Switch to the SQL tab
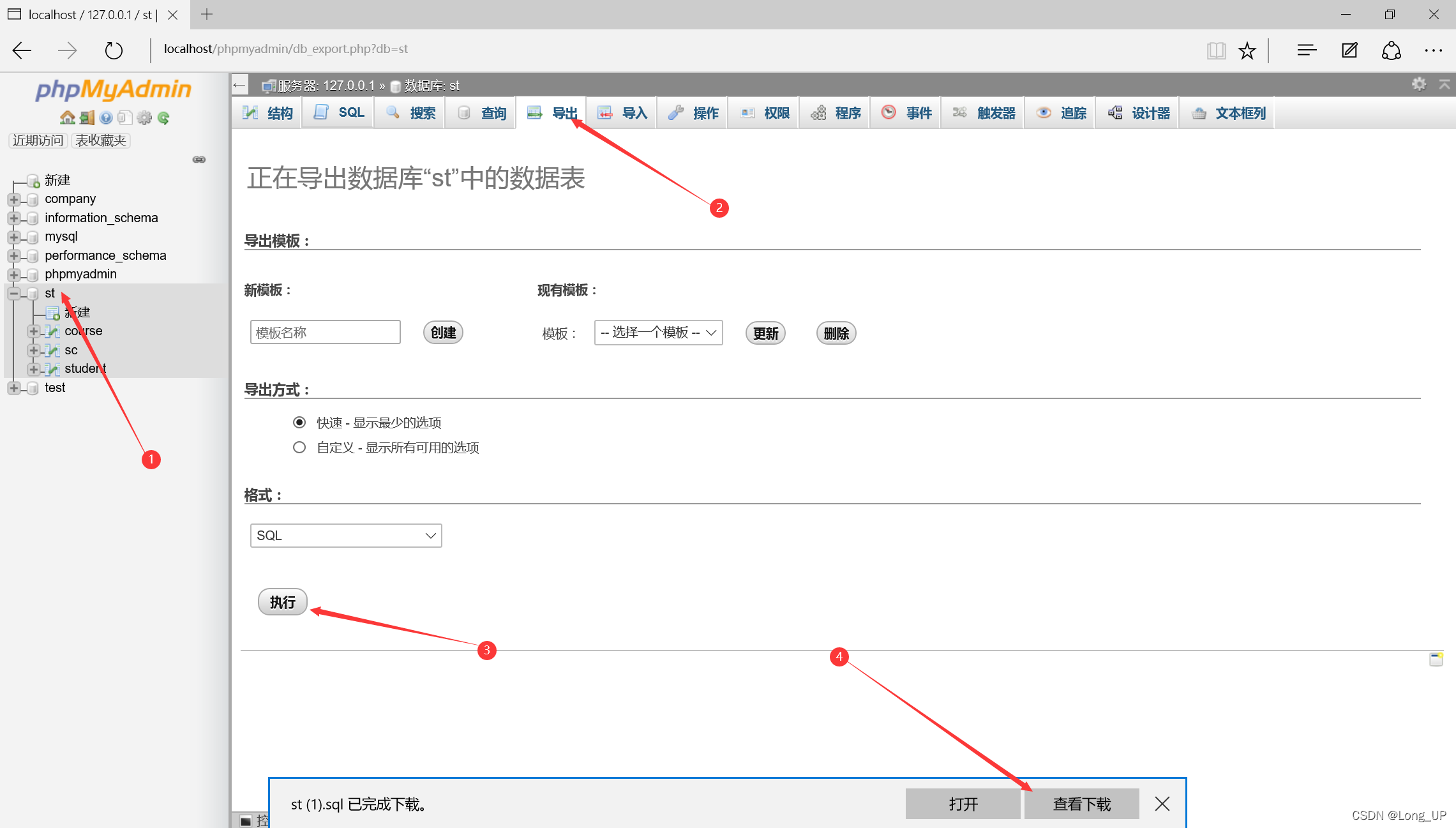The image size is (1456, 828). [x=338, y=112]
